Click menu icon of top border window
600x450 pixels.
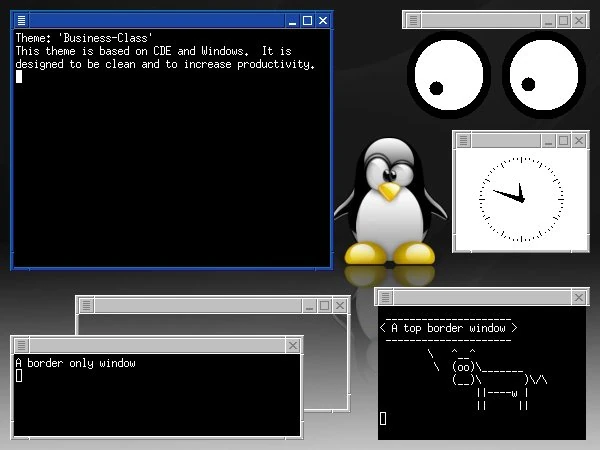[x=385, y=297]
